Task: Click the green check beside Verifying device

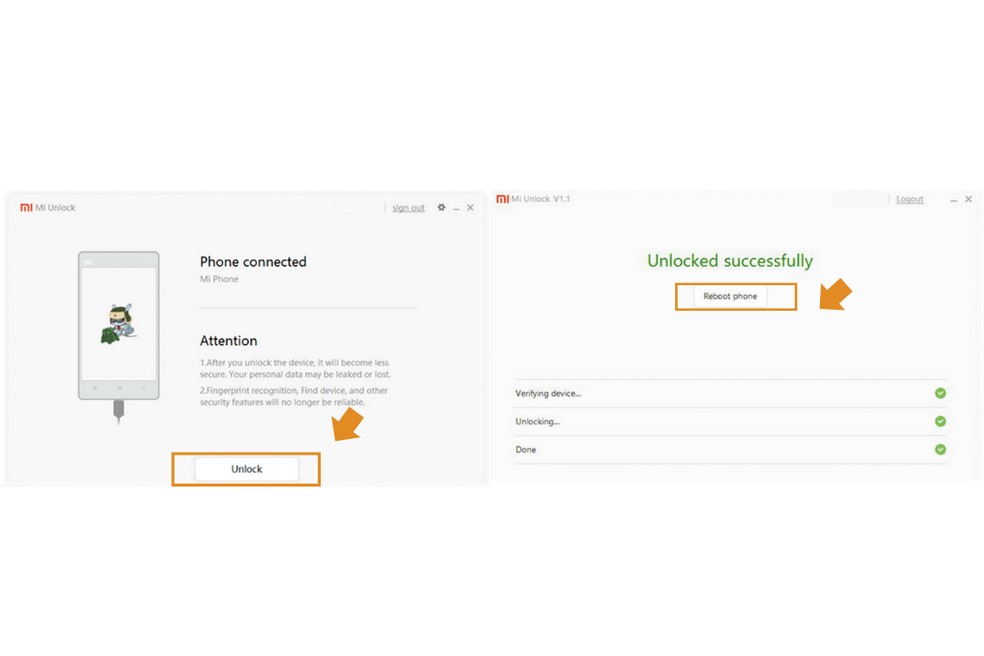Action: tap(940, 393)
